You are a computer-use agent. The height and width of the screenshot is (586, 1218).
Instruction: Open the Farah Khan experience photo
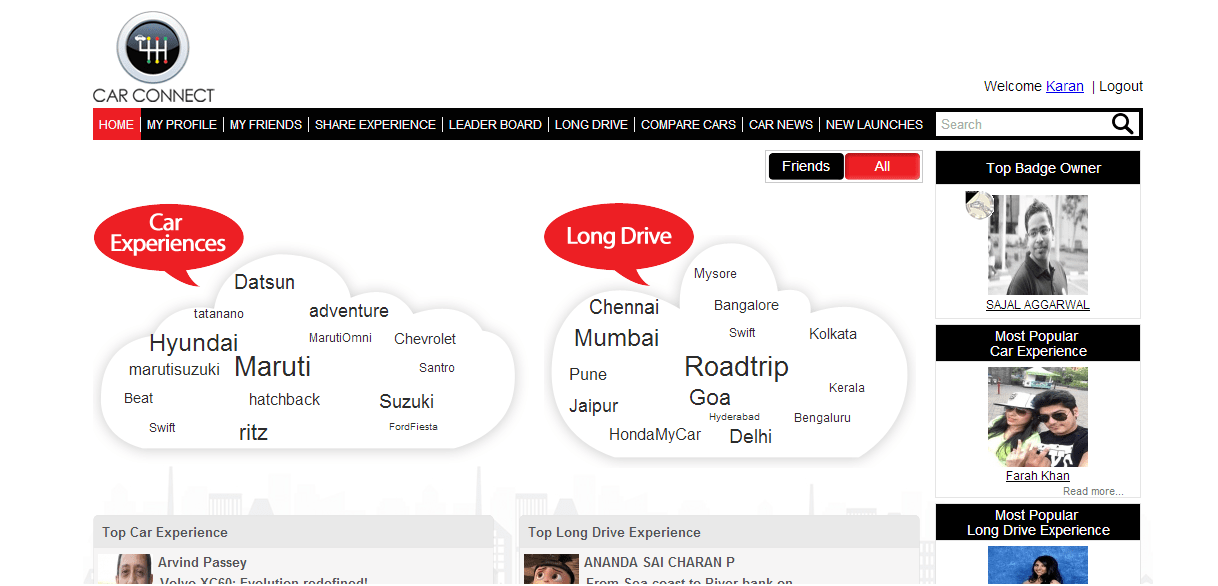pos(1038,417)
